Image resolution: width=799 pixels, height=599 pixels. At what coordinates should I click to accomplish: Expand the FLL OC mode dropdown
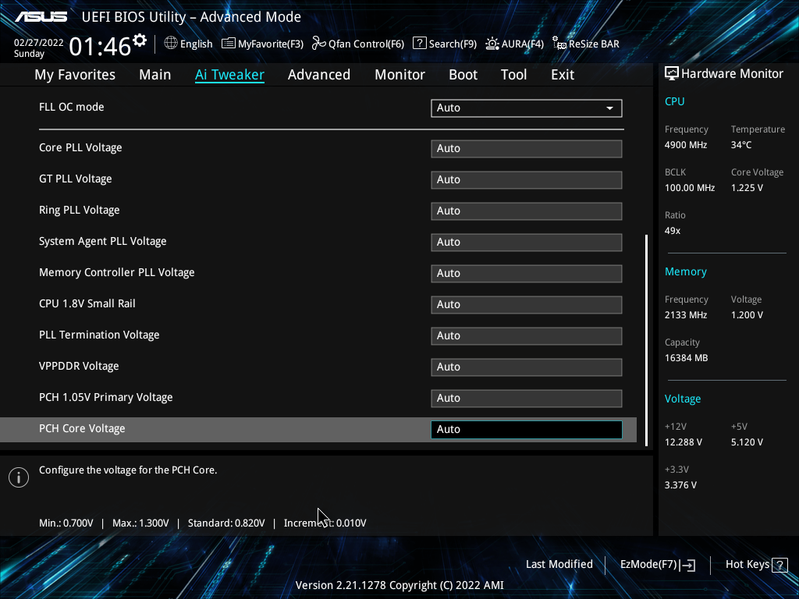[x=526, y=108]
